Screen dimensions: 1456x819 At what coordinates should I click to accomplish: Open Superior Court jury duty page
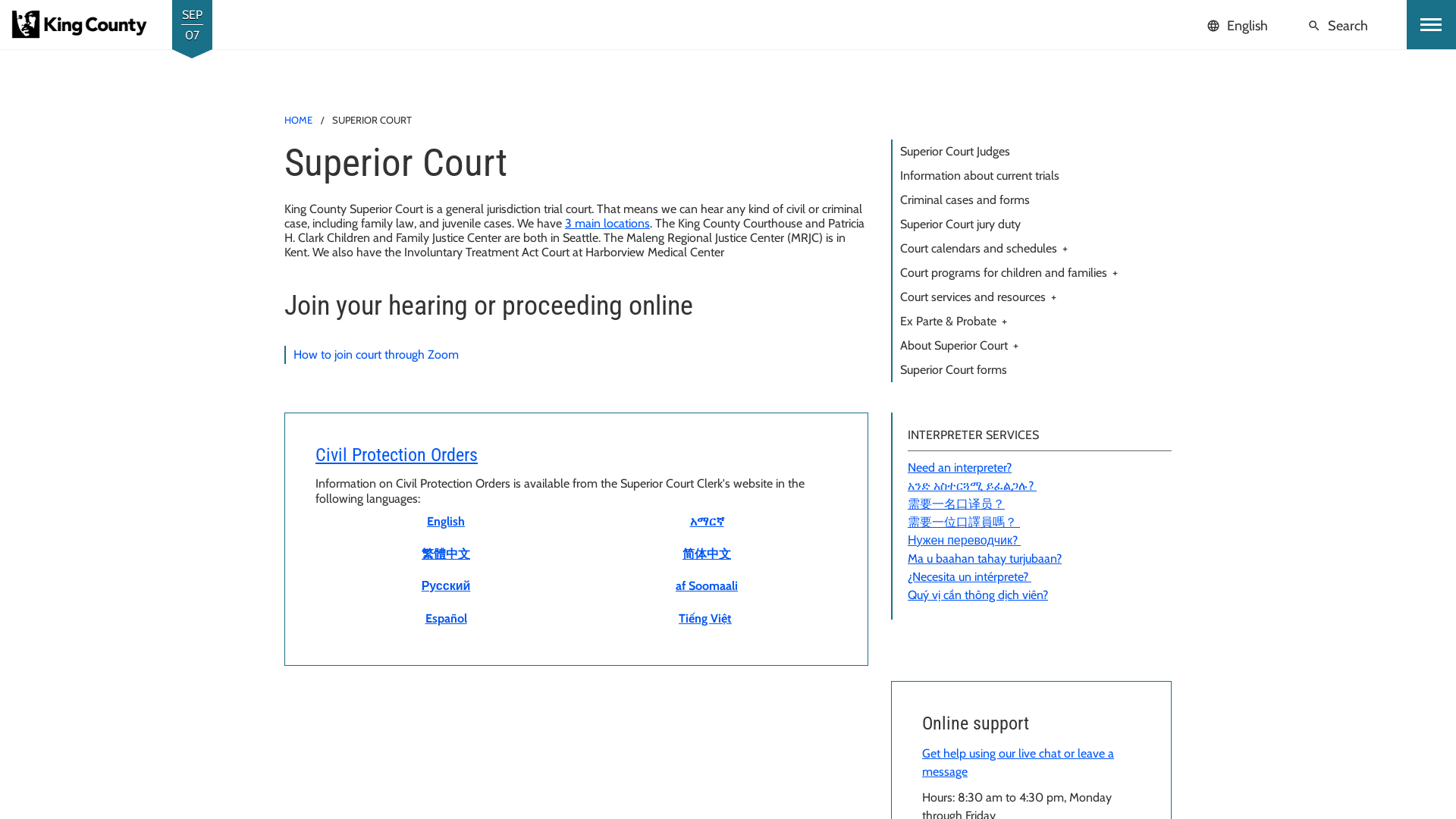(x=960, y=224)
